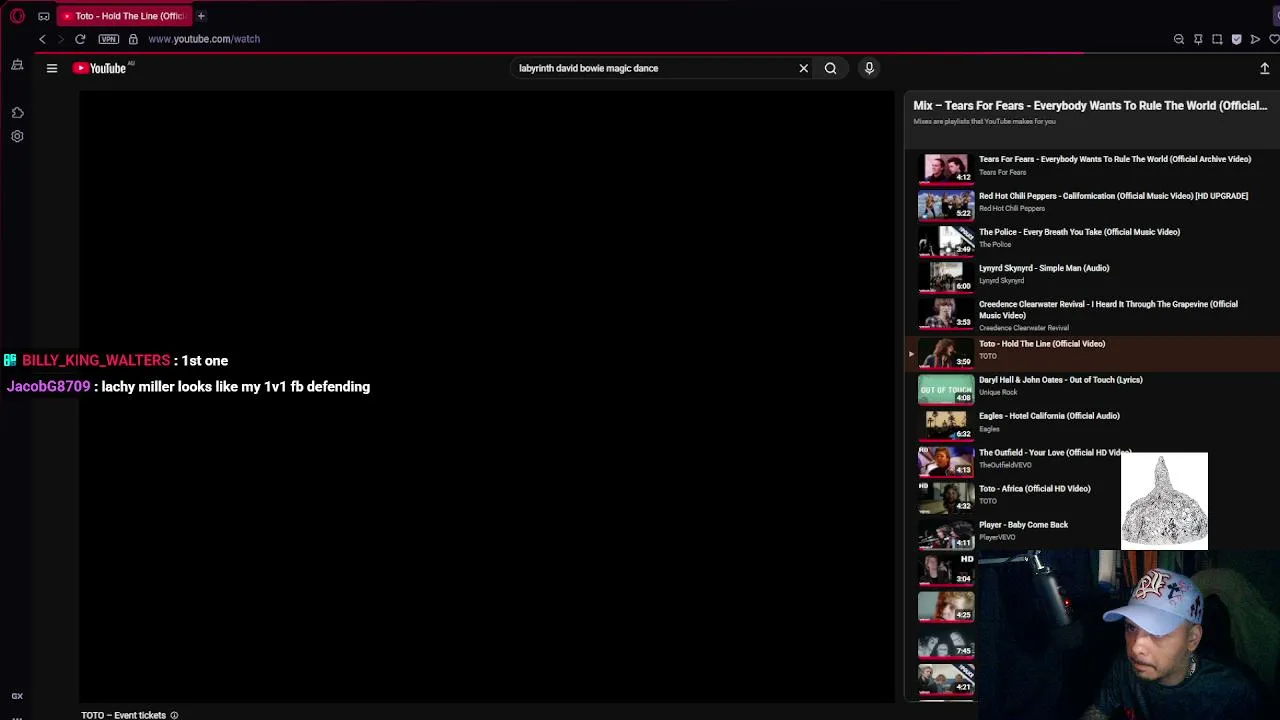This screenshot has width=1280, height=720.
Task: Open the TOTO – Event tickets link
Action: (123, 715)
